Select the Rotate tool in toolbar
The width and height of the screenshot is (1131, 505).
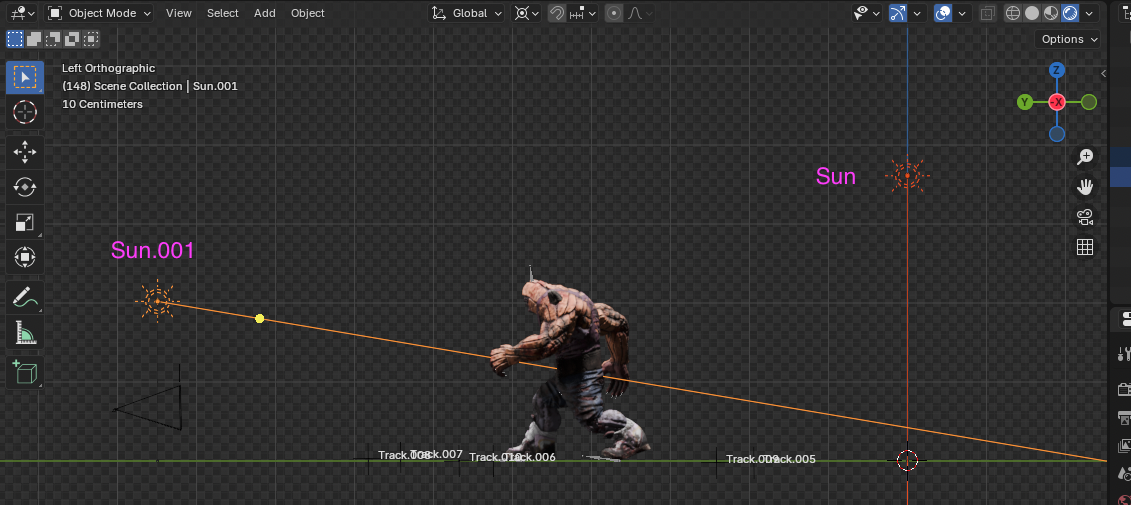(x=25, y=187)
